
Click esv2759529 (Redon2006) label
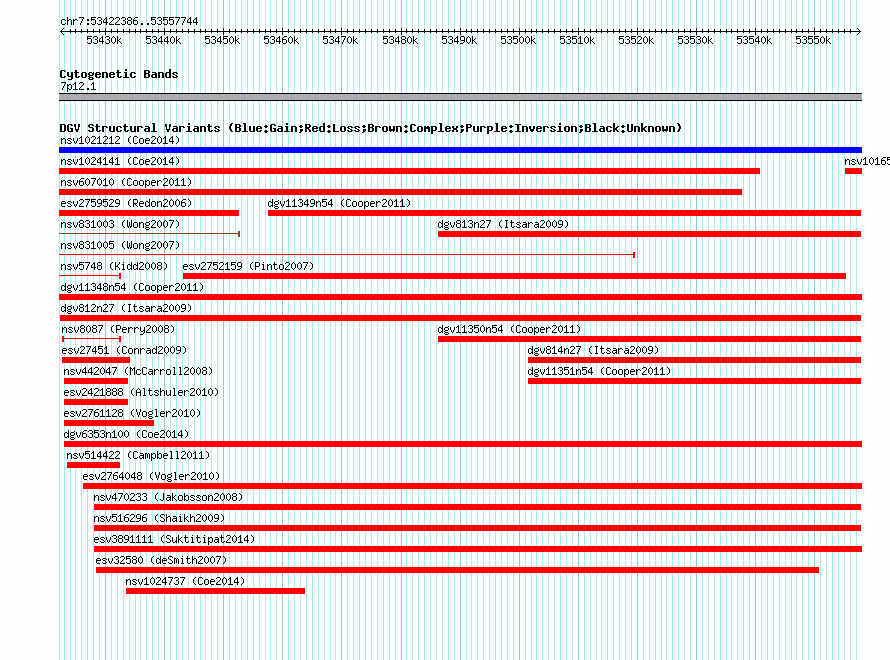tap(126, 203)
